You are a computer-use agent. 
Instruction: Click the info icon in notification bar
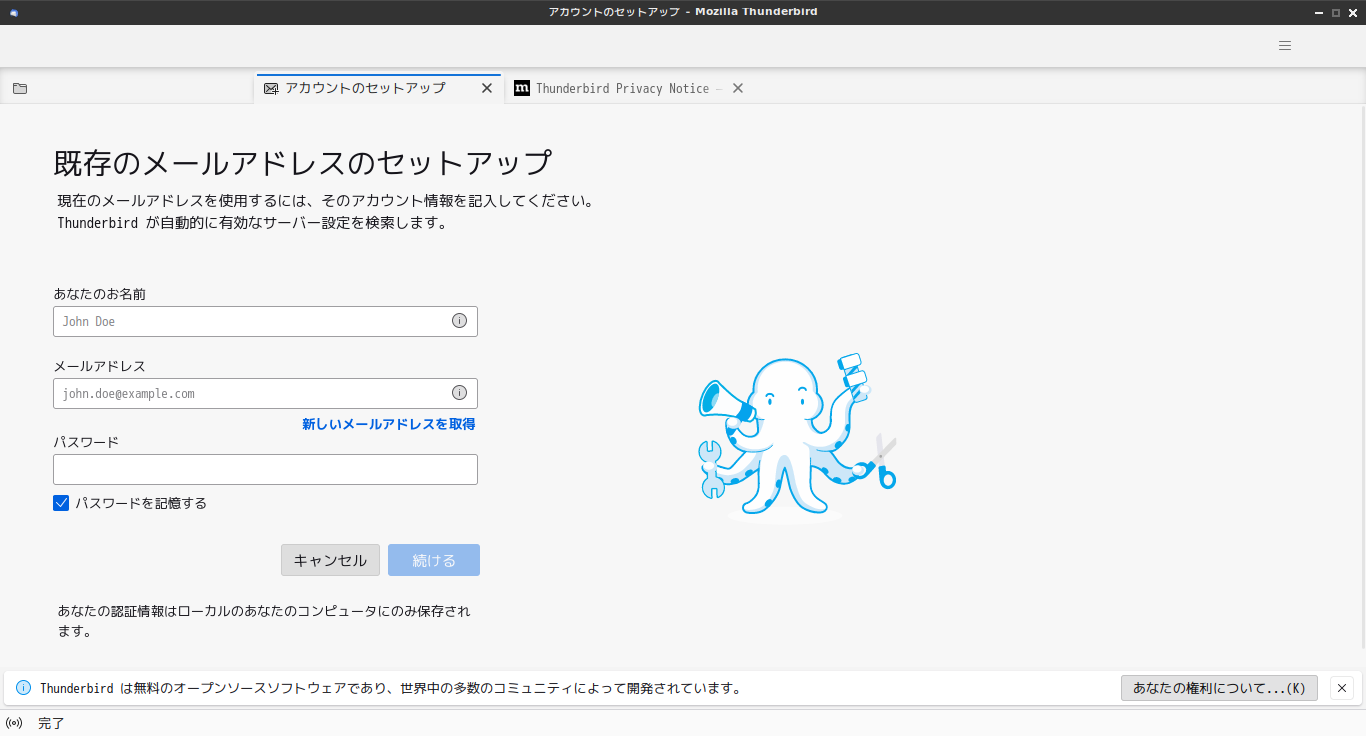coord(24,688)
